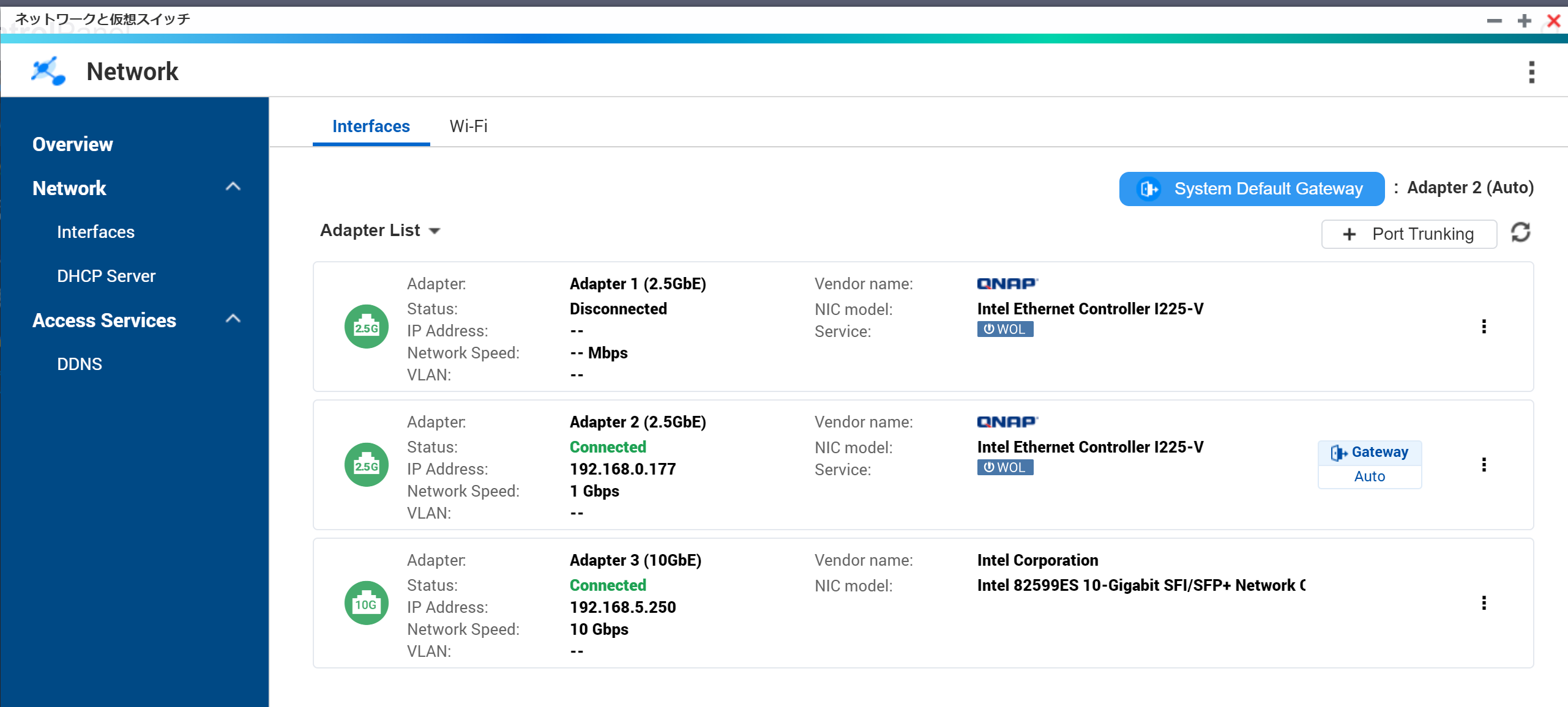Click the Network app logo icon
This screenshot has width=1568, height=707.
48,72
